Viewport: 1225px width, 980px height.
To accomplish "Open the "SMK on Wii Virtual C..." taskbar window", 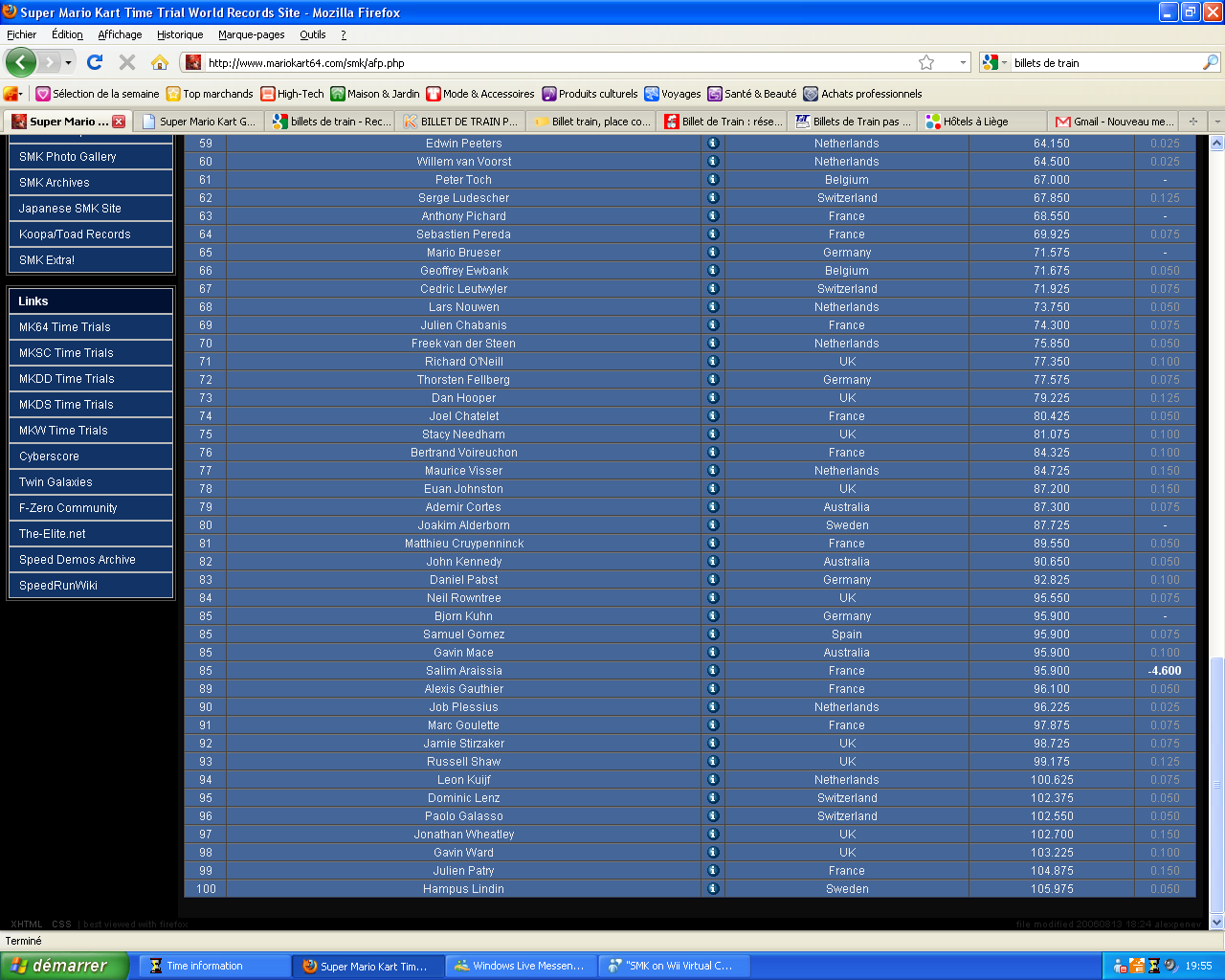I will coord(675,966).
